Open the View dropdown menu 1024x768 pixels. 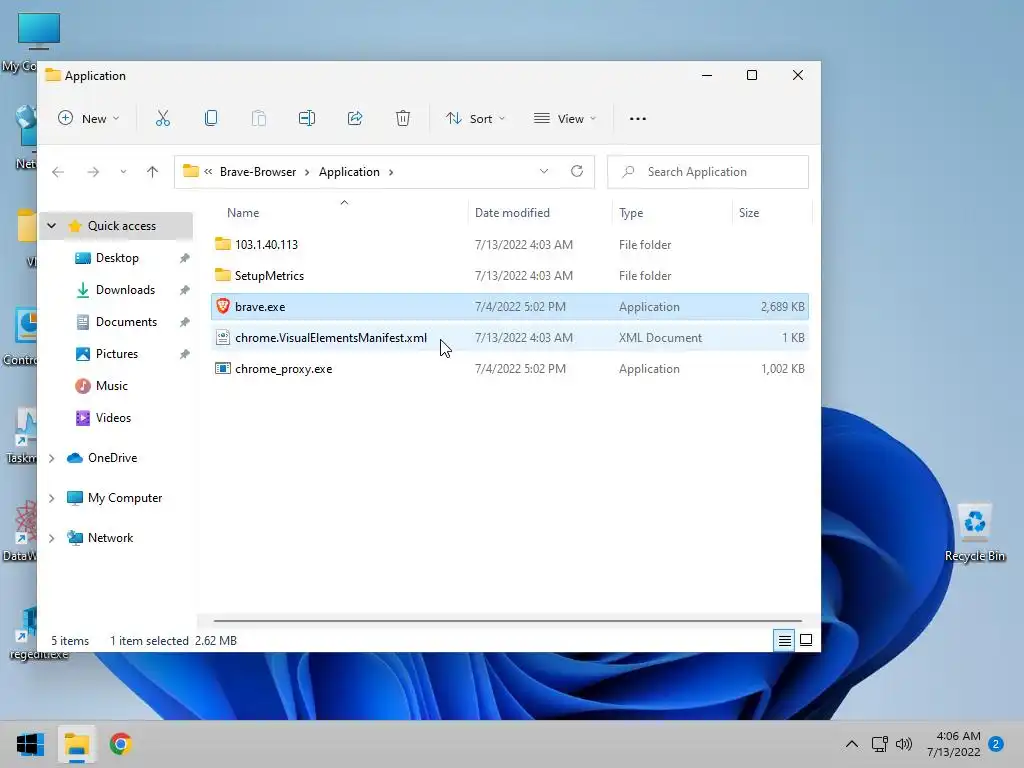[x=565, y=118]
